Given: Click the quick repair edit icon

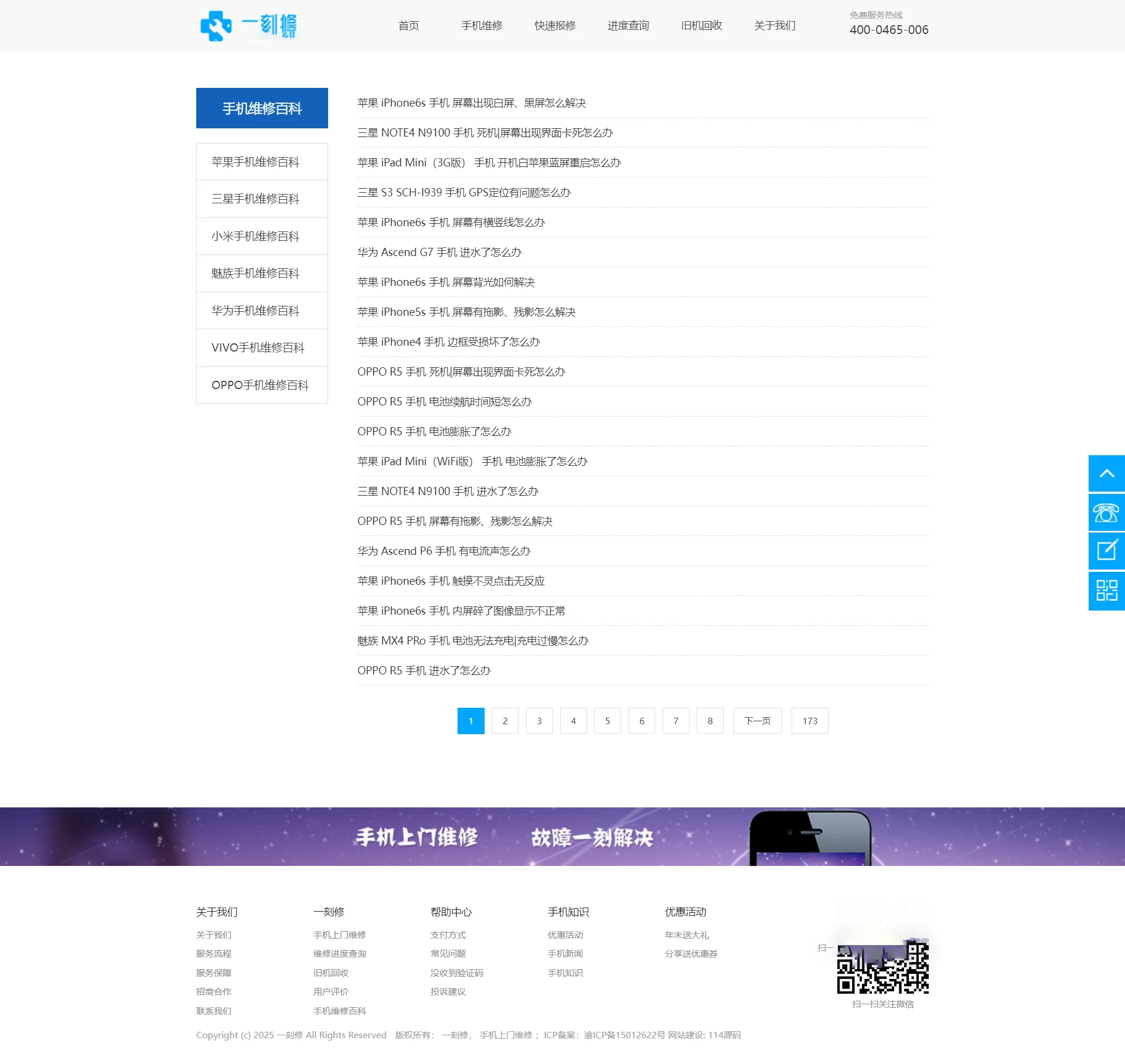Looking at the screenshot, I should point(1106,551).
